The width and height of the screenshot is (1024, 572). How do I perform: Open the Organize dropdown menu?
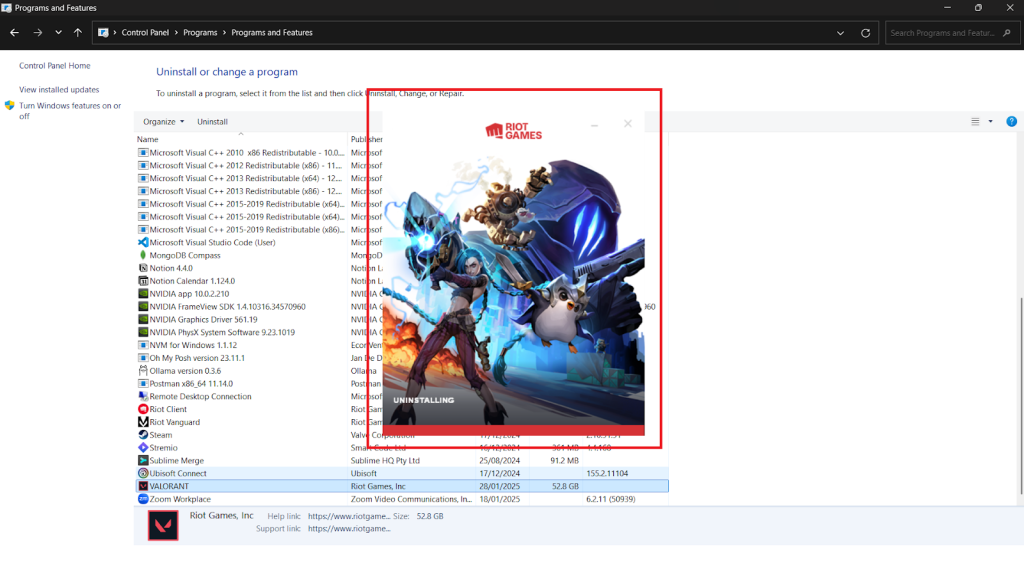click(x=163, y=121)
